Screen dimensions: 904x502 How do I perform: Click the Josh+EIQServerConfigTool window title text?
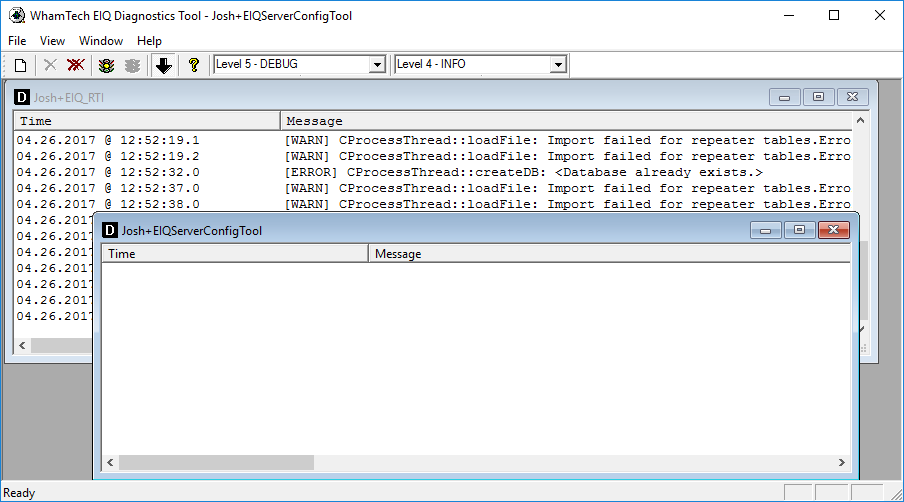191,231
